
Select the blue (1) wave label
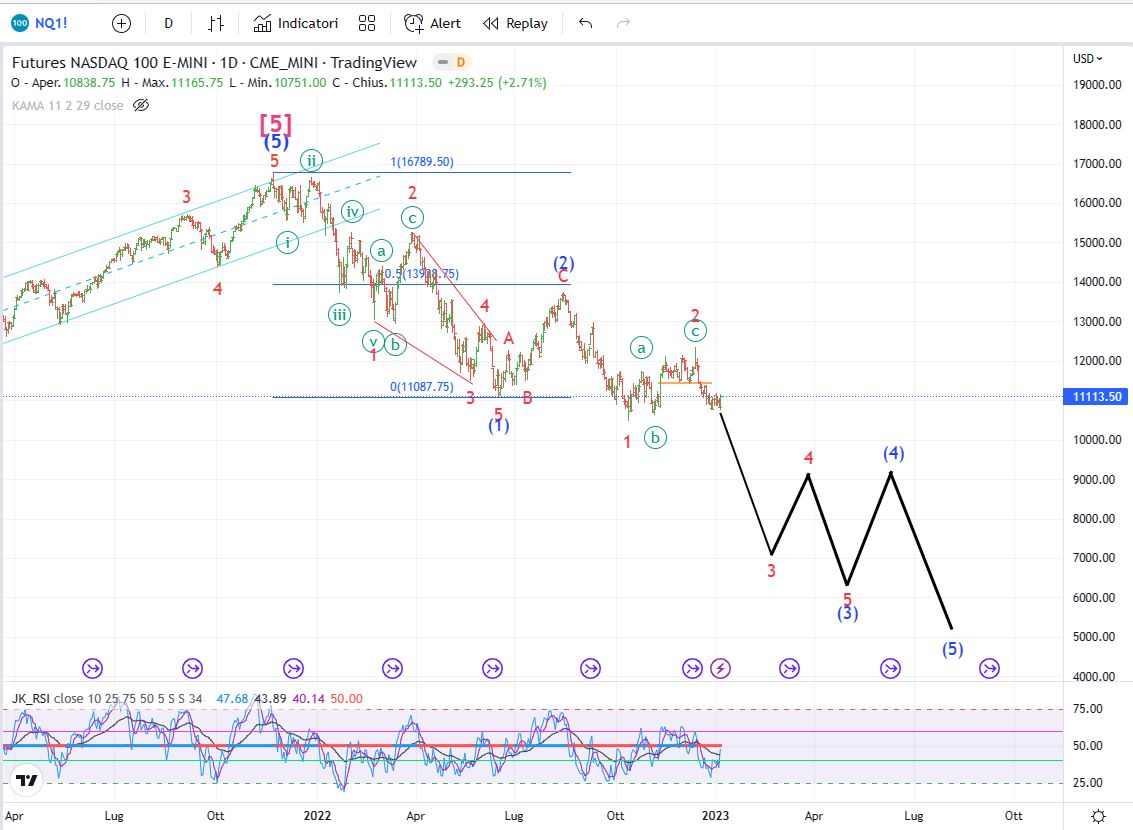[x=499, y=425]
